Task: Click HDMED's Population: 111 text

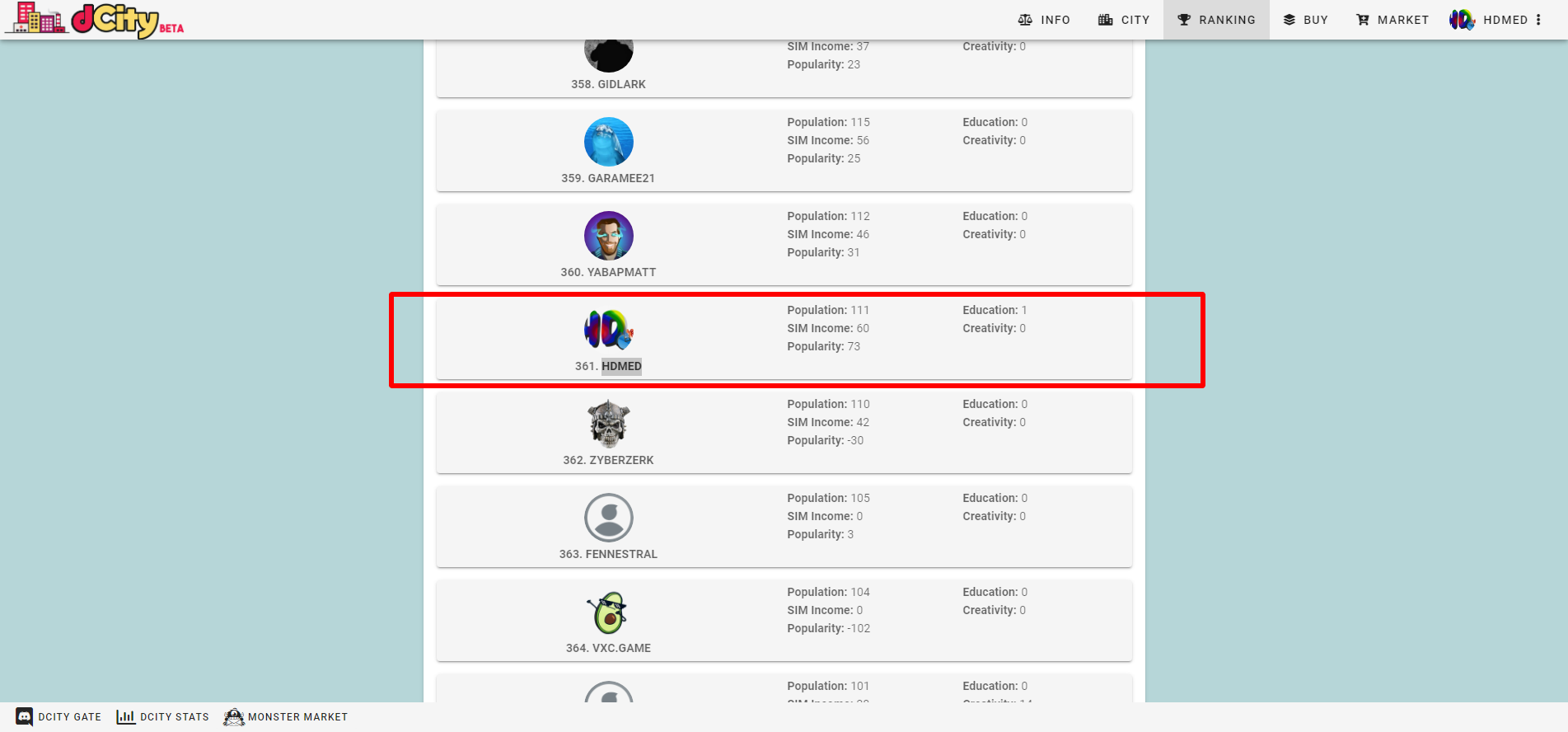Action: click(x=828, y=310)
